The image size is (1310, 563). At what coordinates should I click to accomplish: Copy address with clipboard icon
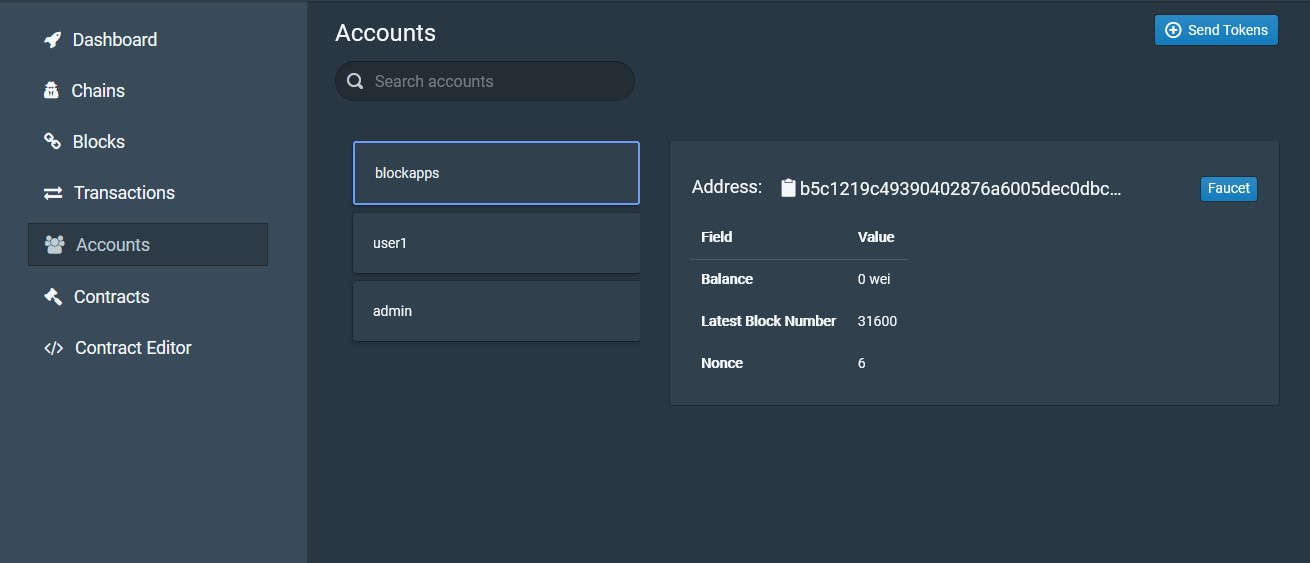tap(788, 188)
